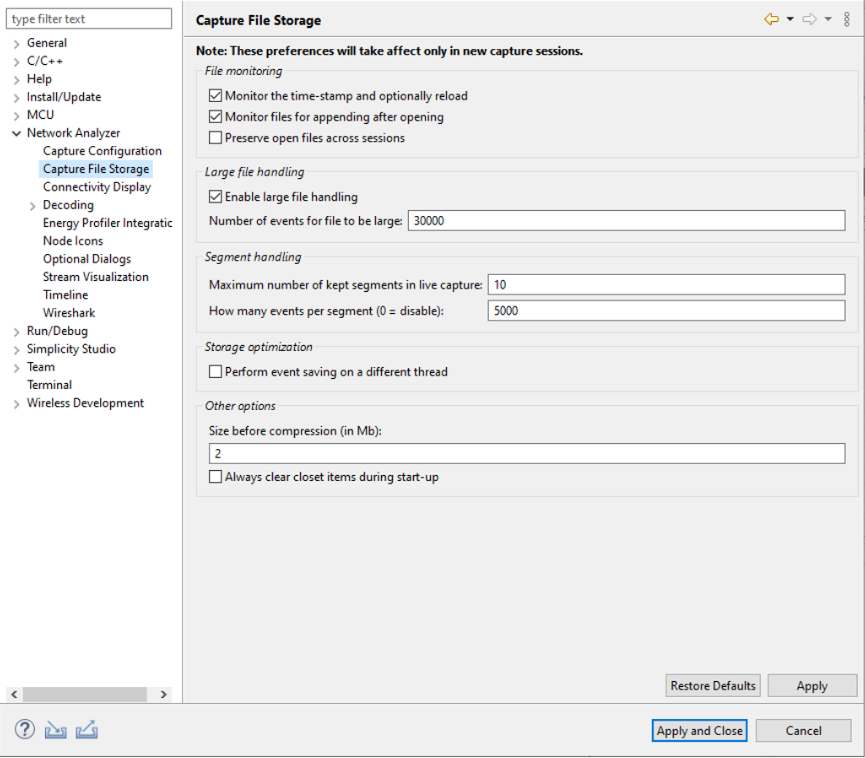Disable large file handling
Viewport: 865px width, 758px height.
click(215, 196)
